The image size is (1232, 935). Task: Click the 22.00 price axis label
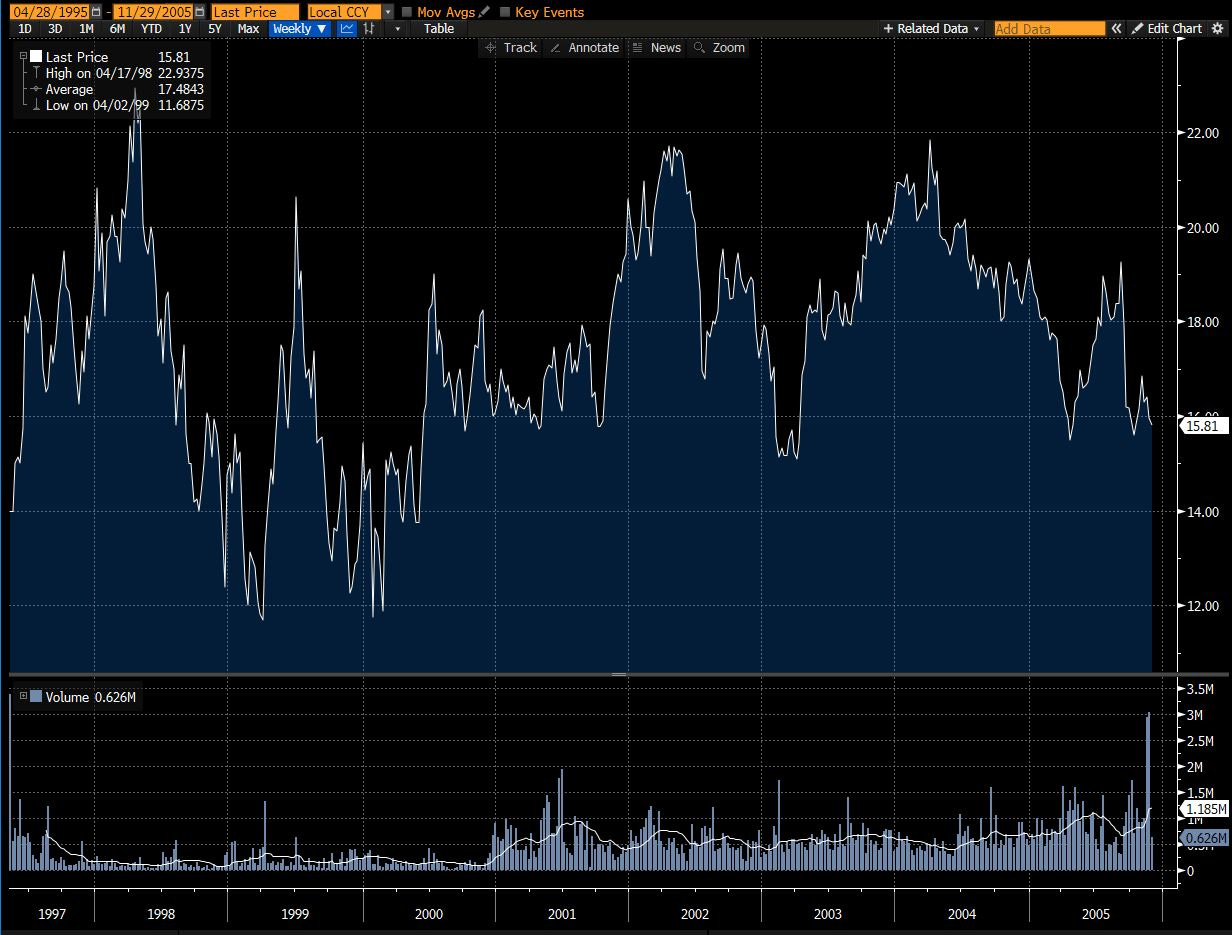pos(1203,133)
